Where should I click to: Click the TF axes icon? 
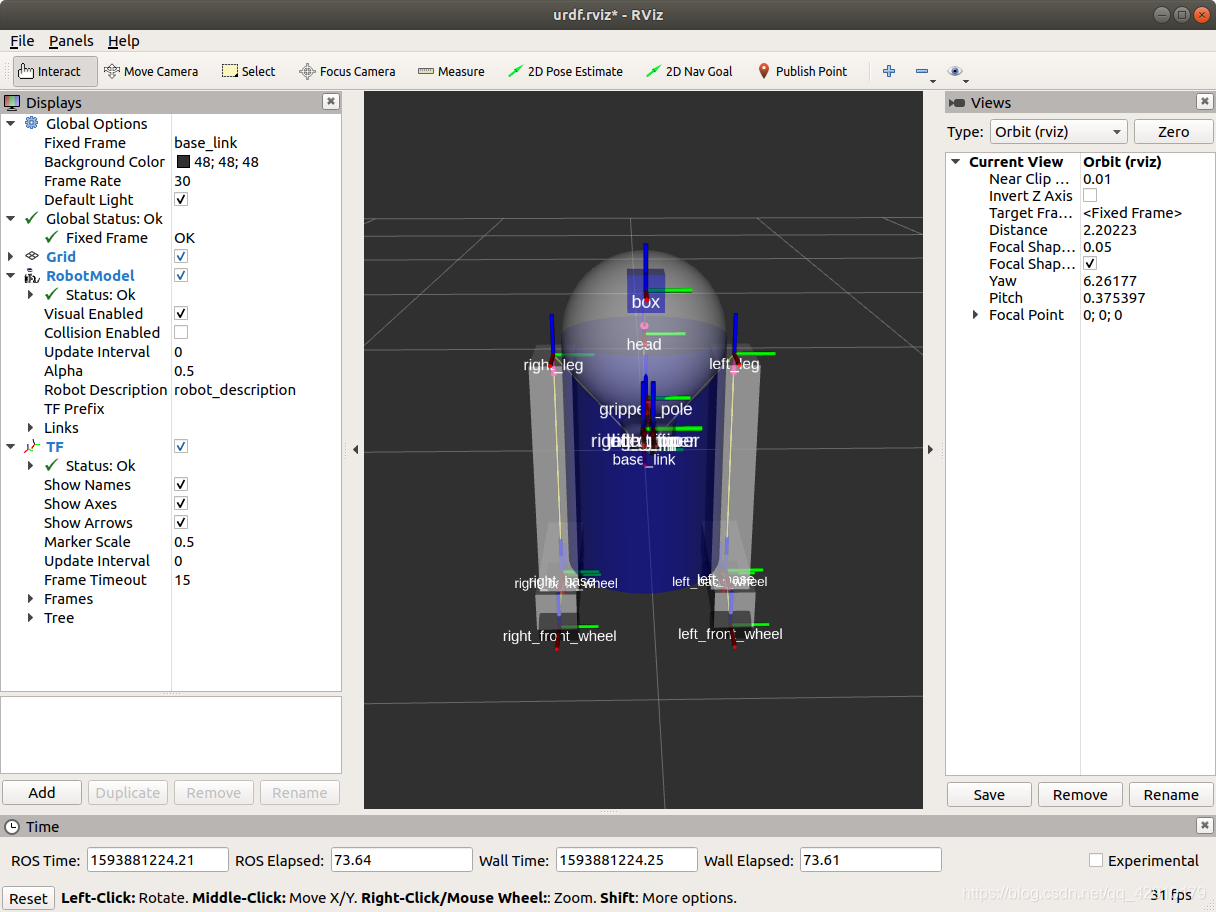31,446
